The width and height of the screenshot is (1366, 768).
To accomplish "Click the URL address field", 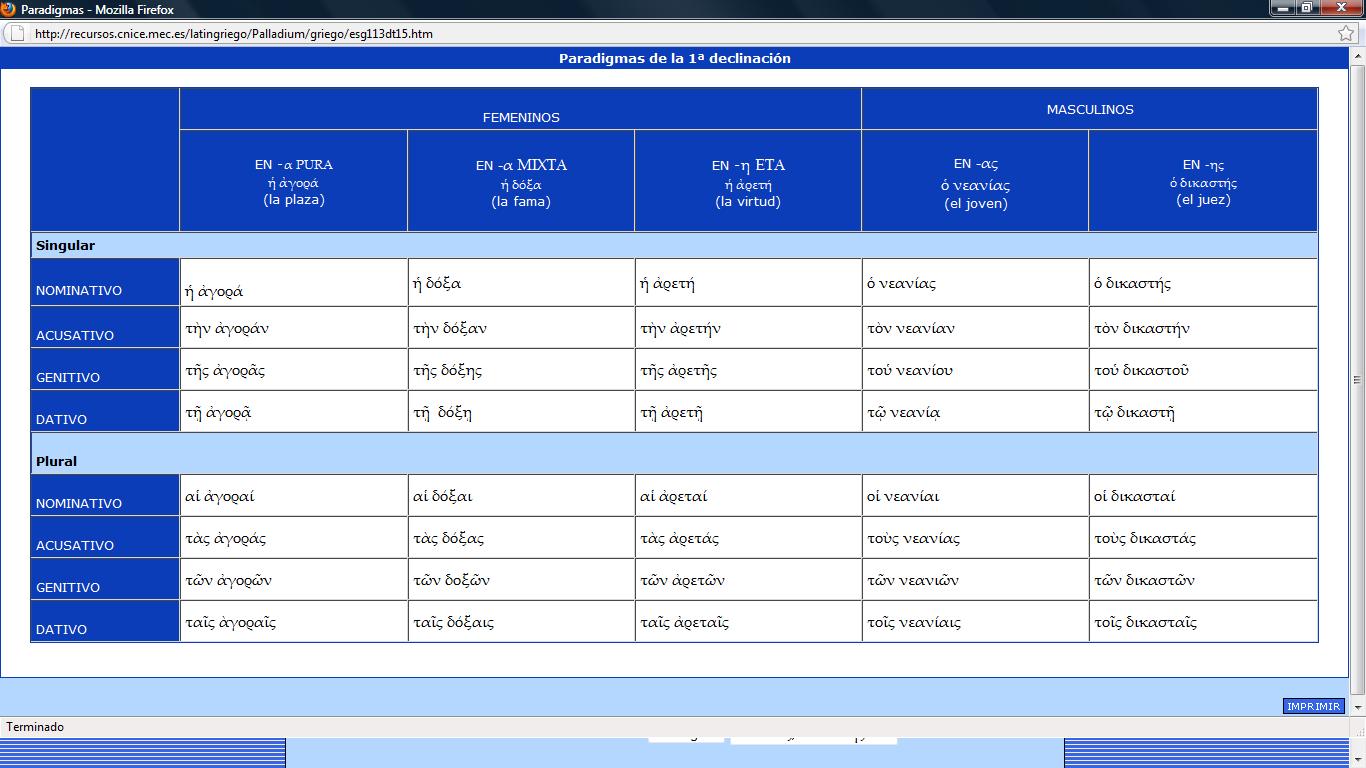I will click(x=680, y=33).
